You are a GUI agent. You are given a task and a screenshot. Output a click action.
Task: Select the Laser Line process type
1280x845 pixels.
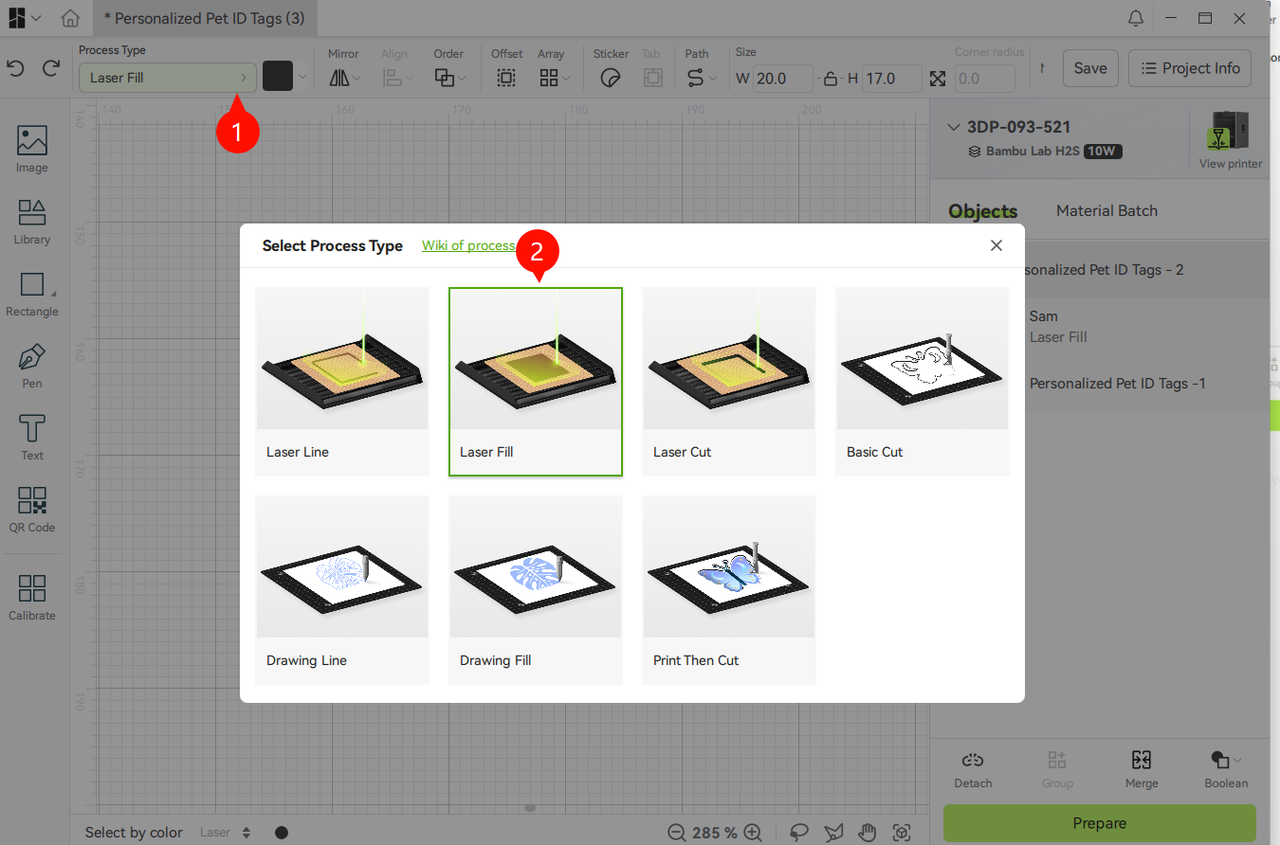pos(342,381)
